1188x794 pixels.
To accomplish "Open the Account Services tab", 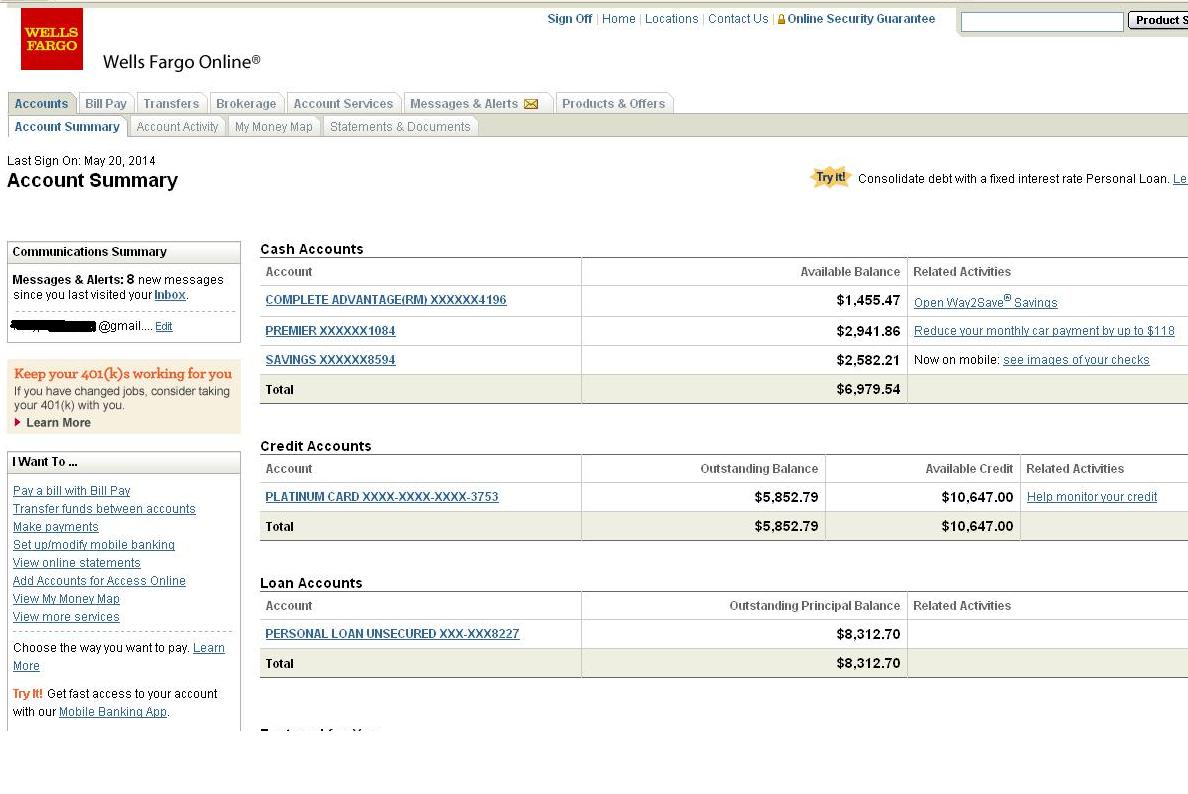I will (x=343, y=104).
